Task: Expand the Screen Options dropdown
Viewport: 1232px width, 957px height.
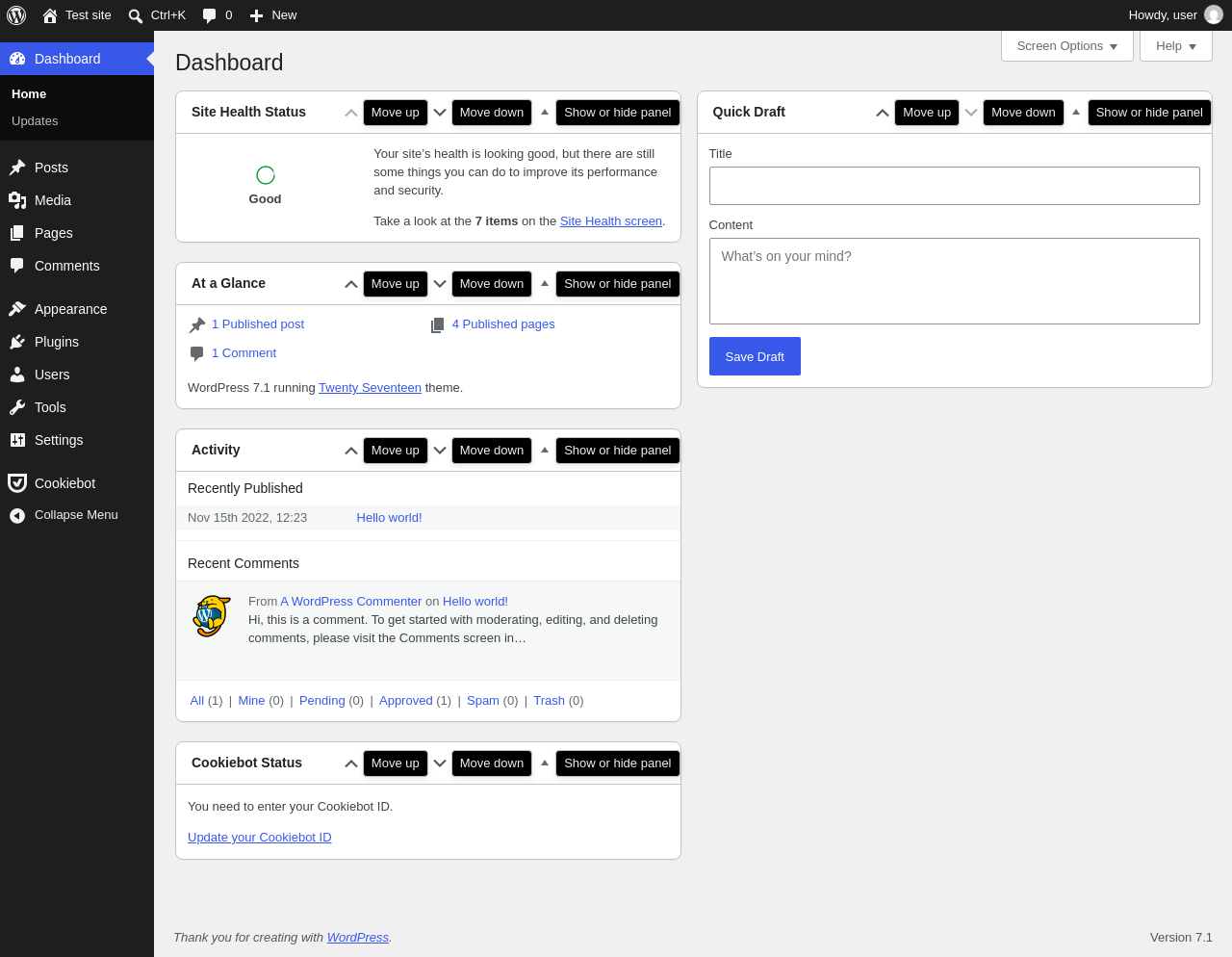Action: [1067, 46]
